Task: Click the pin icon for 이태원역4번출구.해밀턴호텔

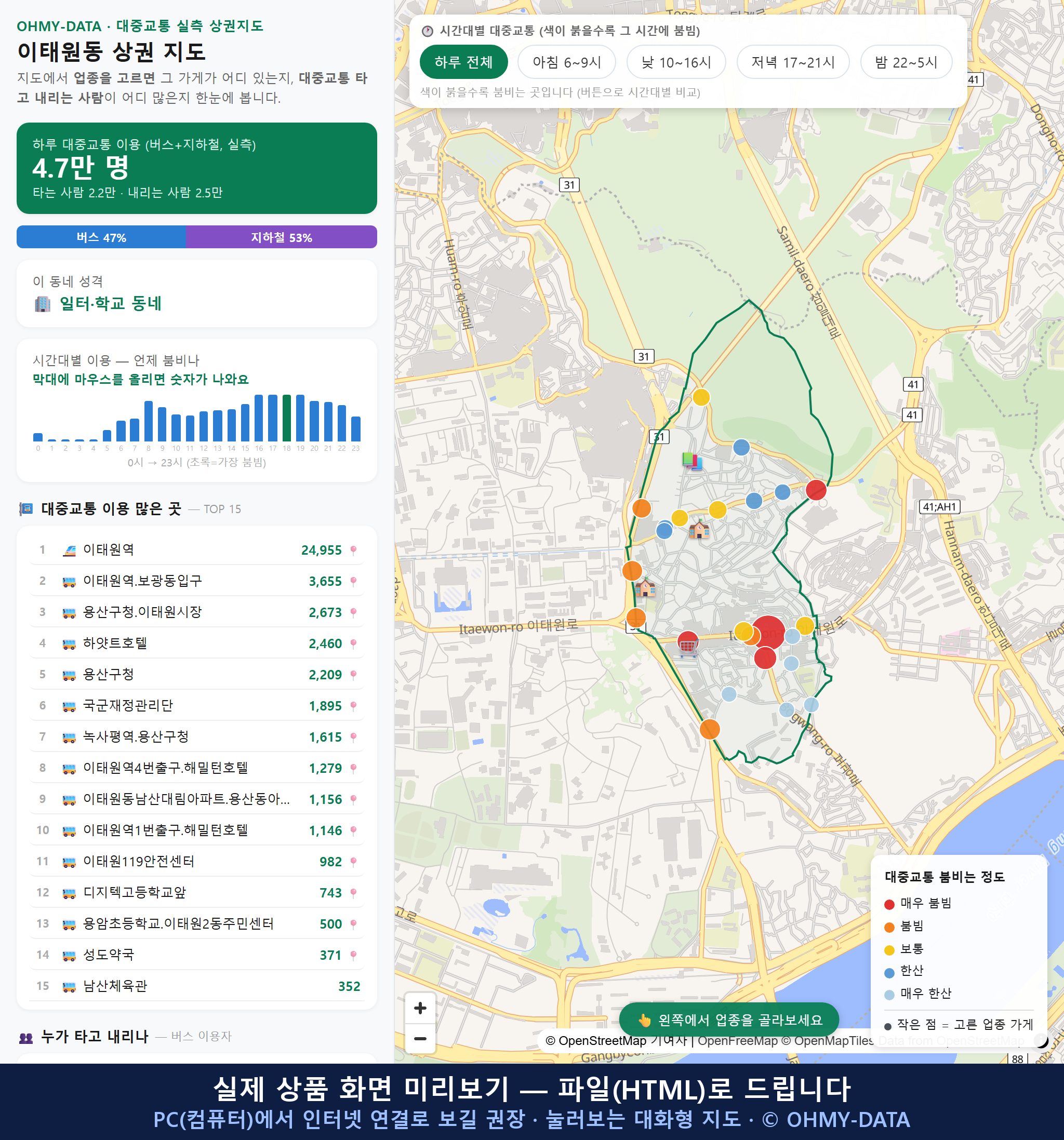Action: 353,769
